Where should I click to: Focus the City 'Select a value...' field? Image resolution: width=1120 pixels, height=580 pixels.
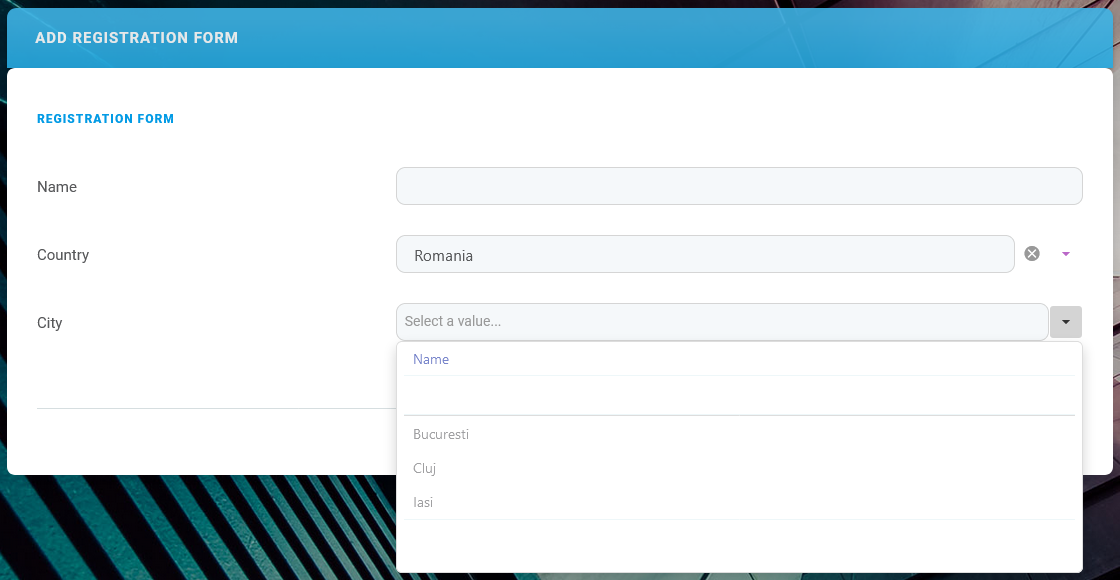(x=721, y=322)
